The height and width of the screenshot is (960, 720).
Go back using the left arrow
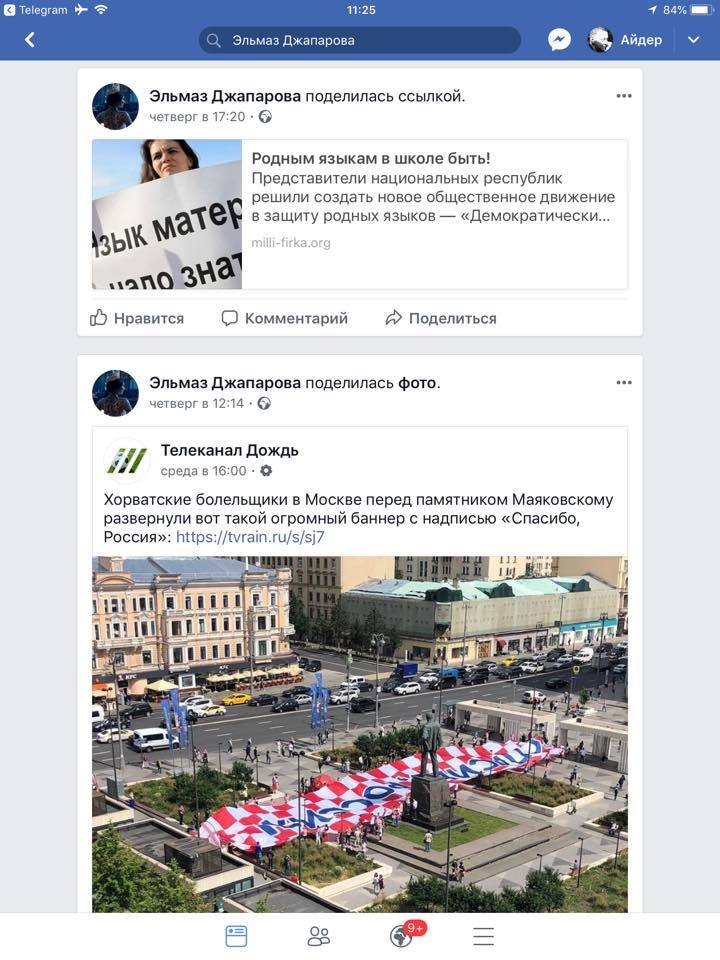29,40
